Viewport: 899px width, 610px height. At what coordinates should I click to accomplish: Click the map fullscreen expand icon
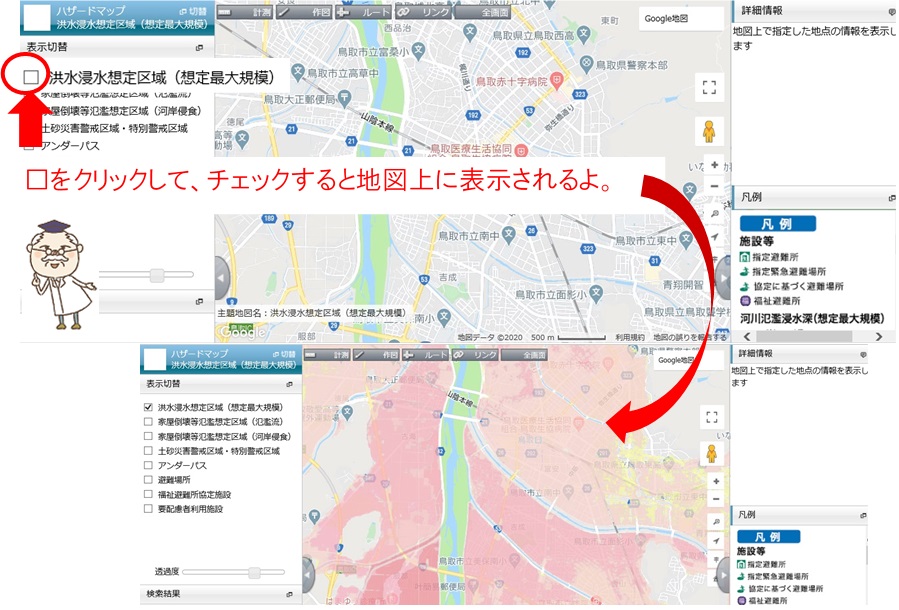click(x=709, y=88)
